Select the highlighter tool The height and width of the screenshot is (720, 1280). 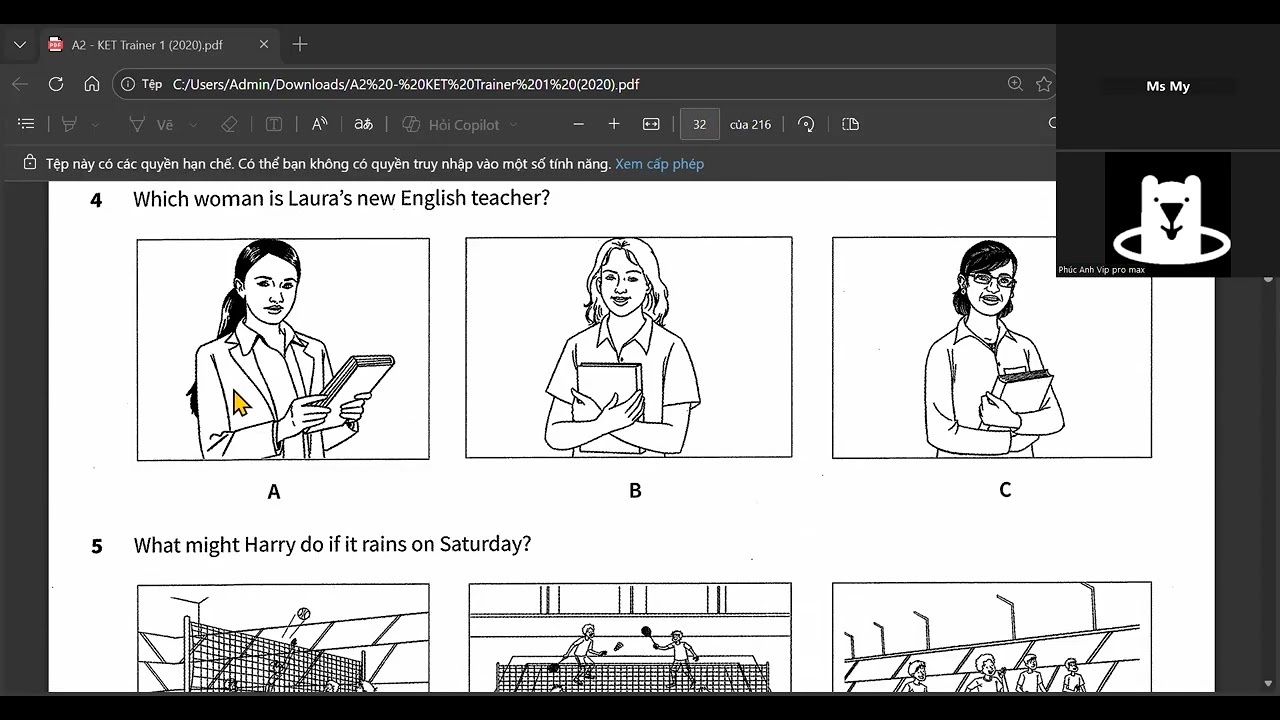(x=69, y=124)
